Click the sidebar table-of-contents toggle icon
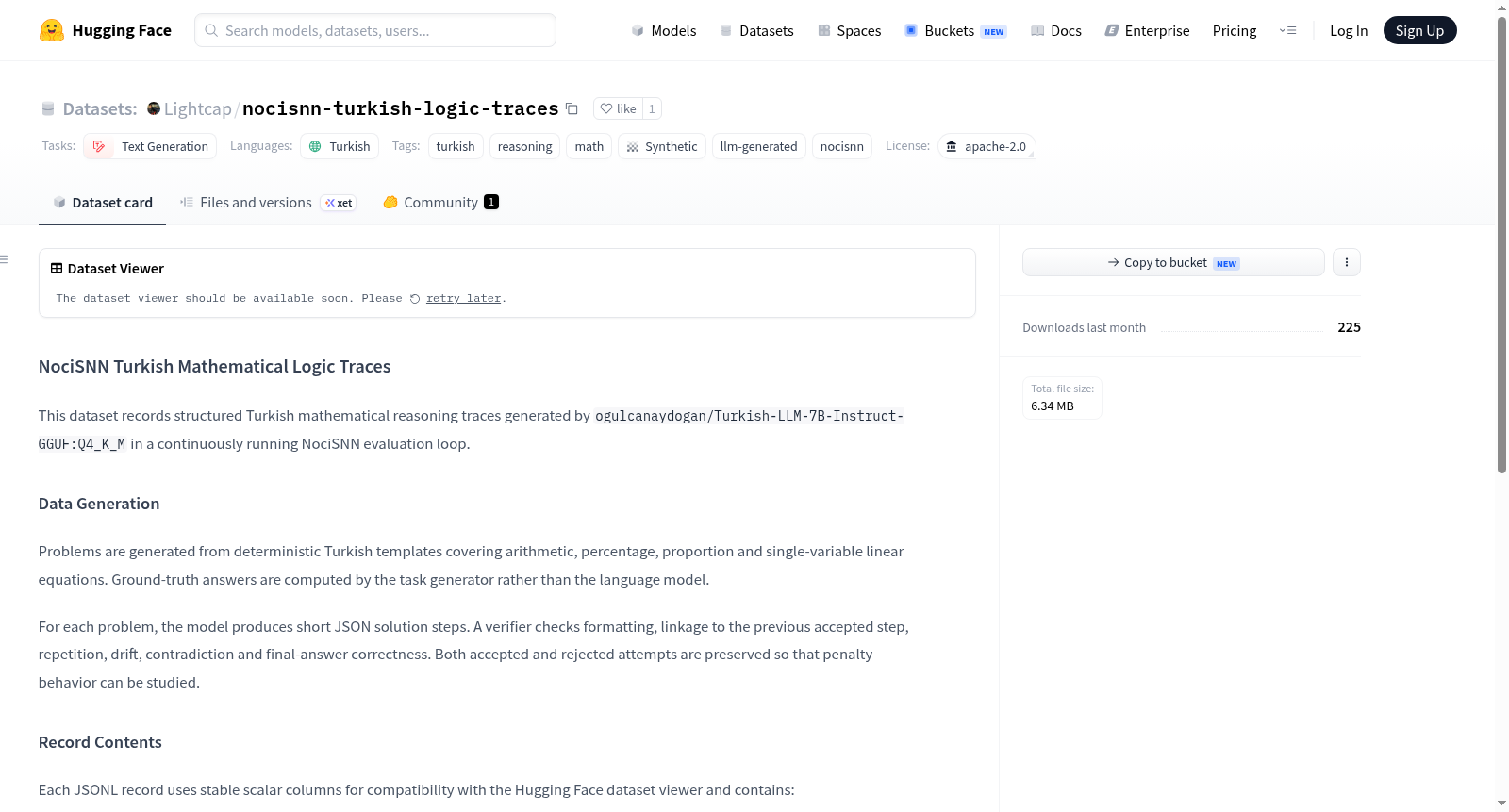The width and height of the screenshot is (1509, 812). point(5,259)
